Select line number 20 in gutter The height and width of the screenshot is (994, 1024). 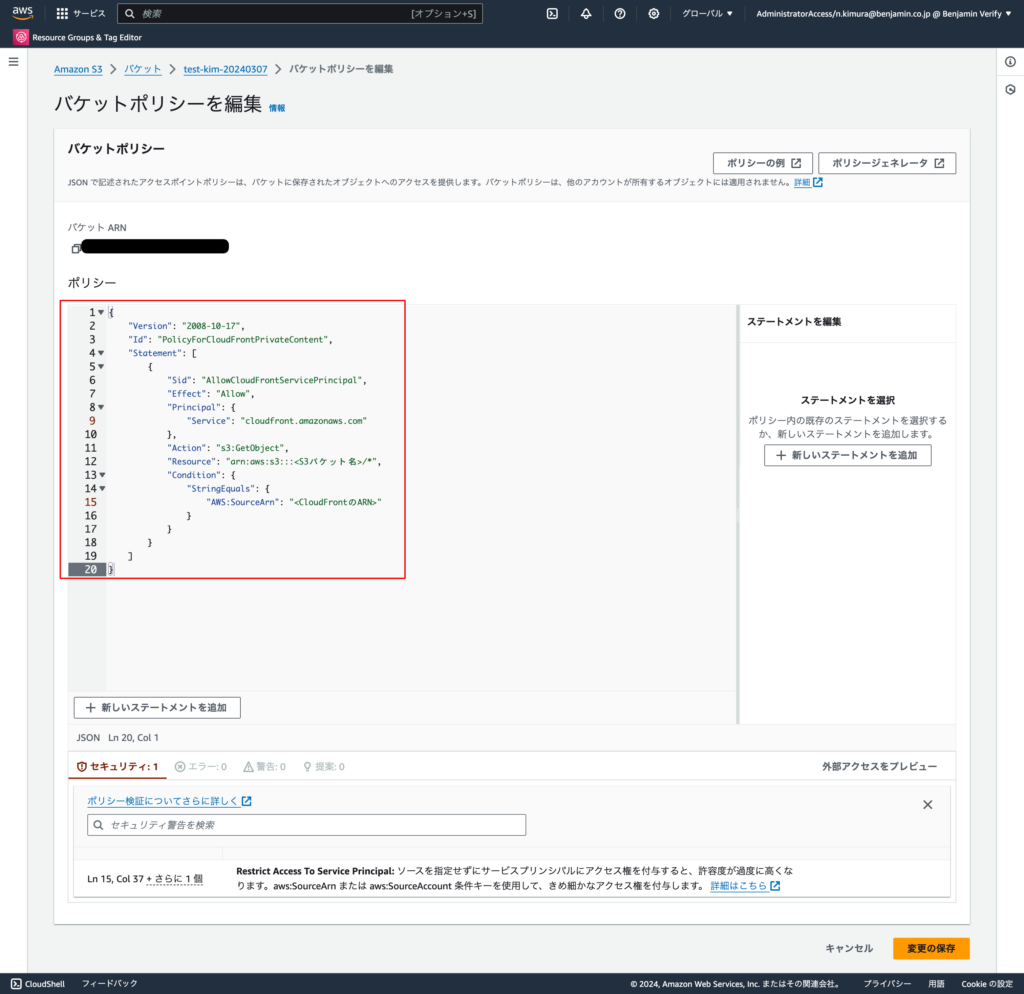click(x=90, y=569)
